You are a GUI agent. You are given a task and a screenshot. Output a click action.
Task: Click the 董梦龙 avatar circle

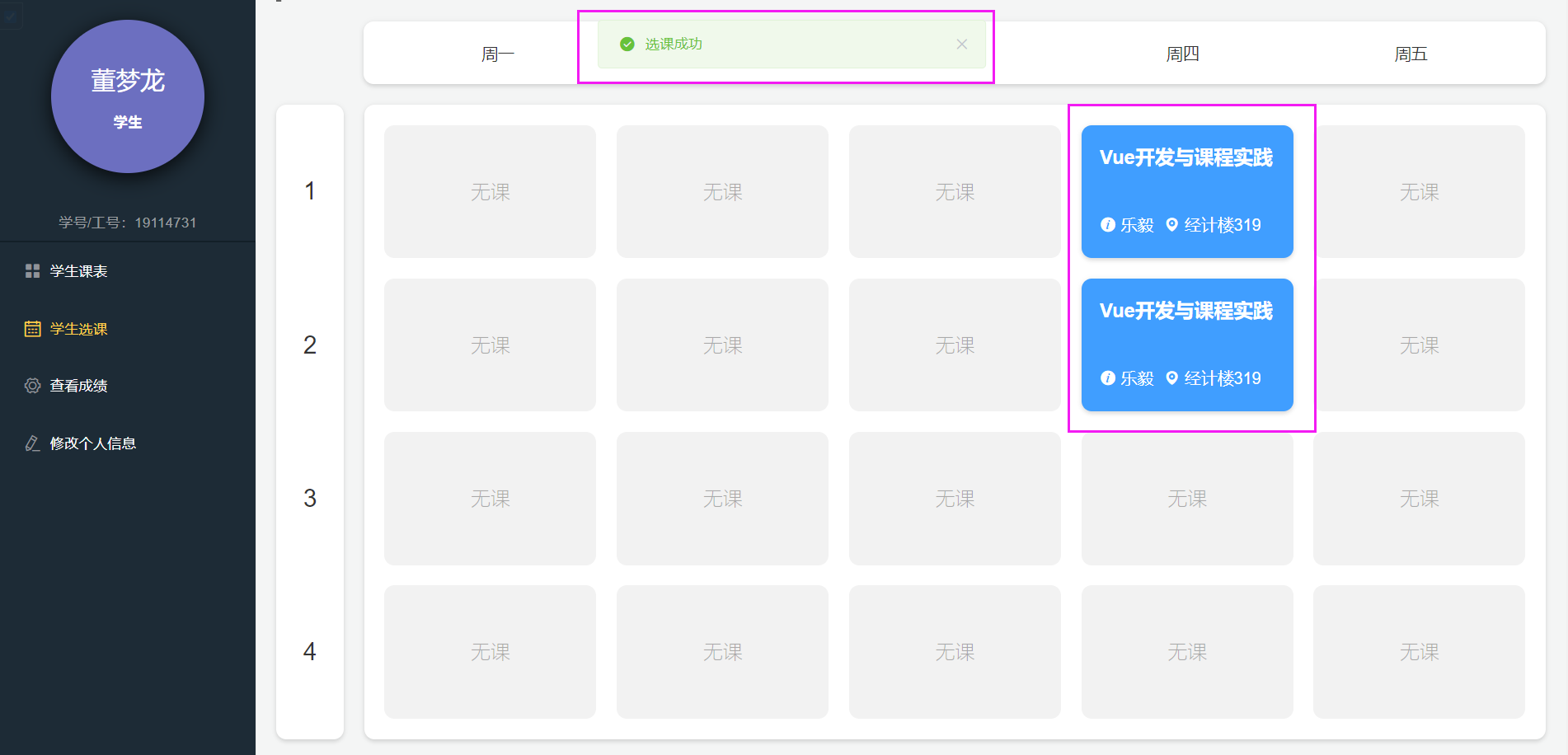[128, 96]
